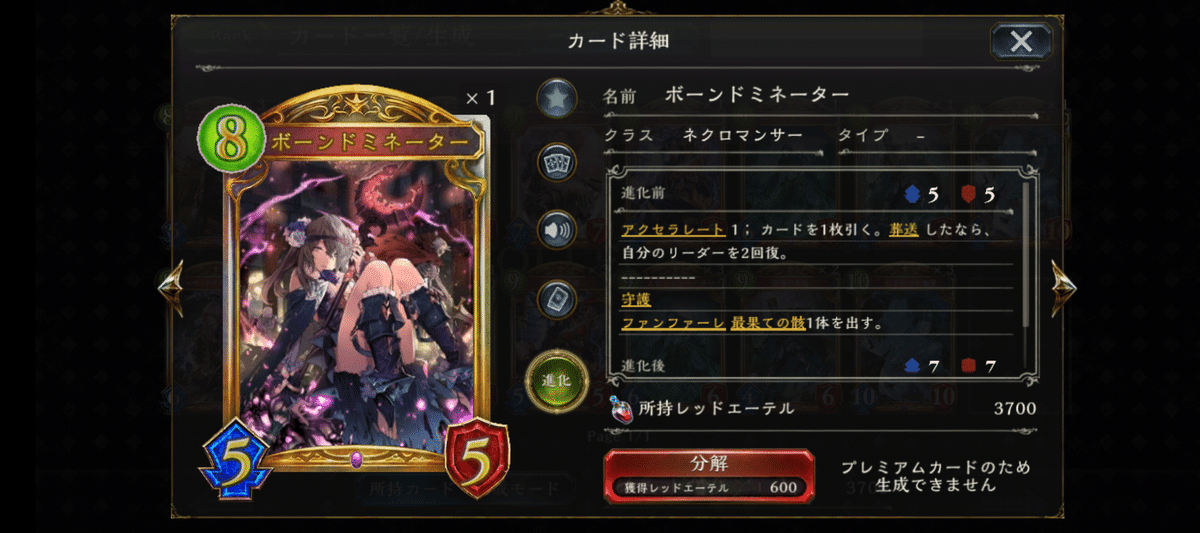Click the star favorite icon
Viewport: 1200px width, 533px height.
pyautogui.click(x=557, y=97)
